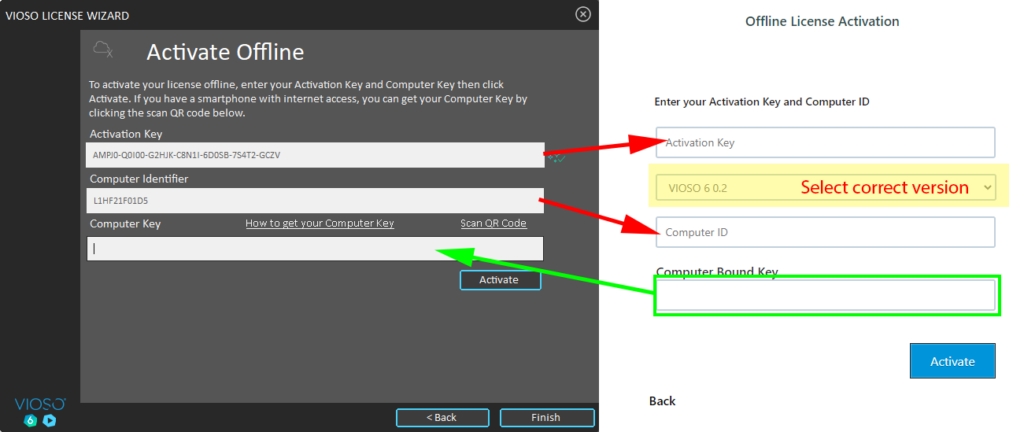Click into the empty Computer Key field
Viewport: 1024px width, 432px height.
pos(315,248)
